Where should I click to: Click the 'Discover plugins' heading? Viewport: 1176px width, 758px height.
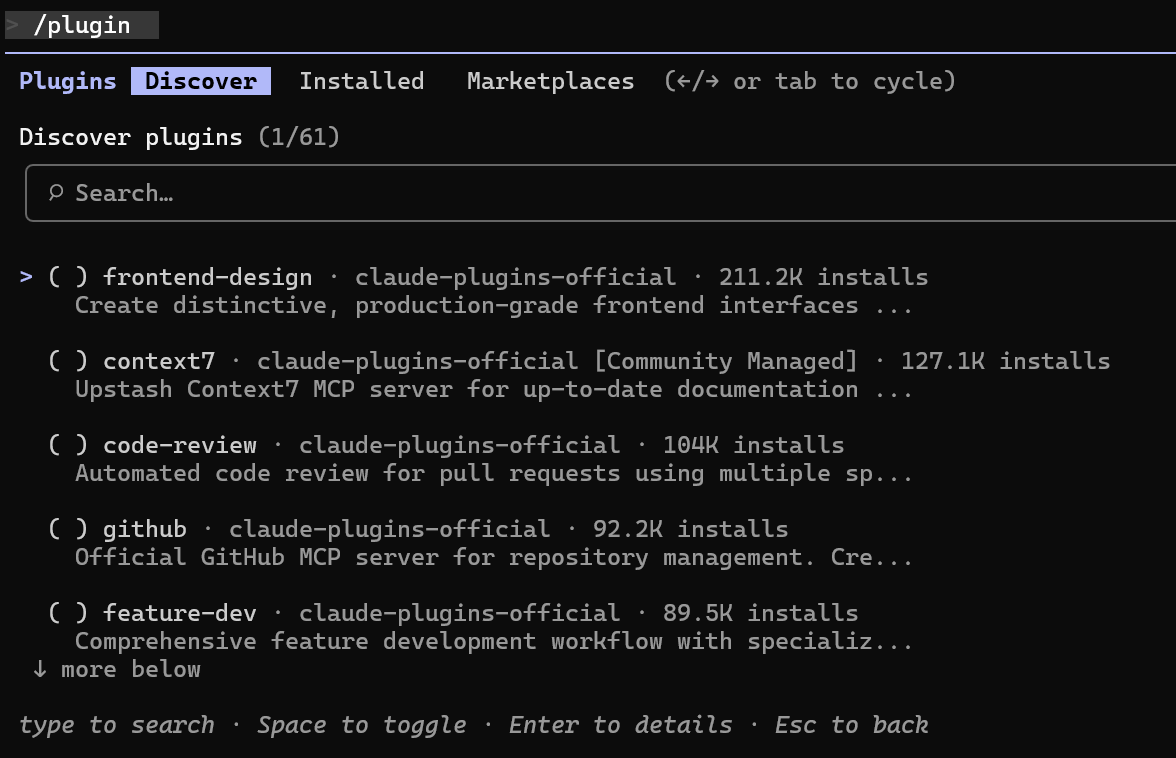130,137
